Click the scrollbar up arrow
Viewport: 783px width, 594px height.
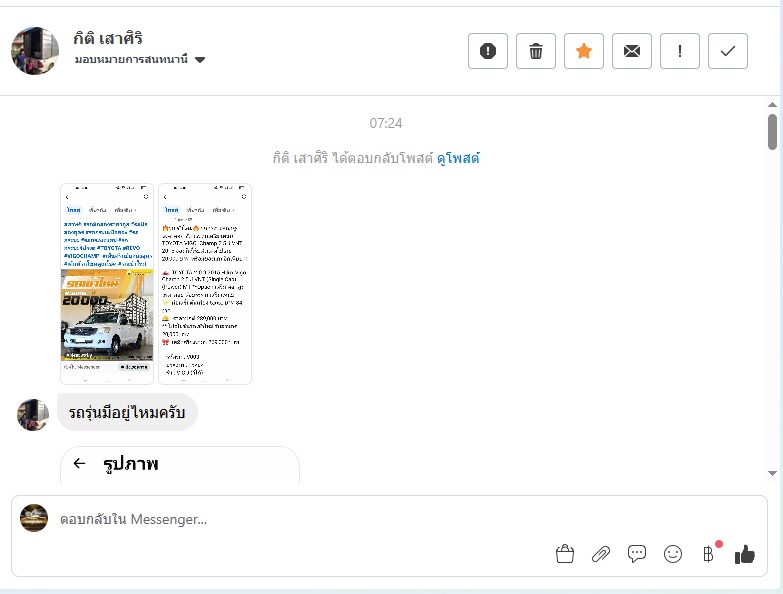(x=773, y=105)
